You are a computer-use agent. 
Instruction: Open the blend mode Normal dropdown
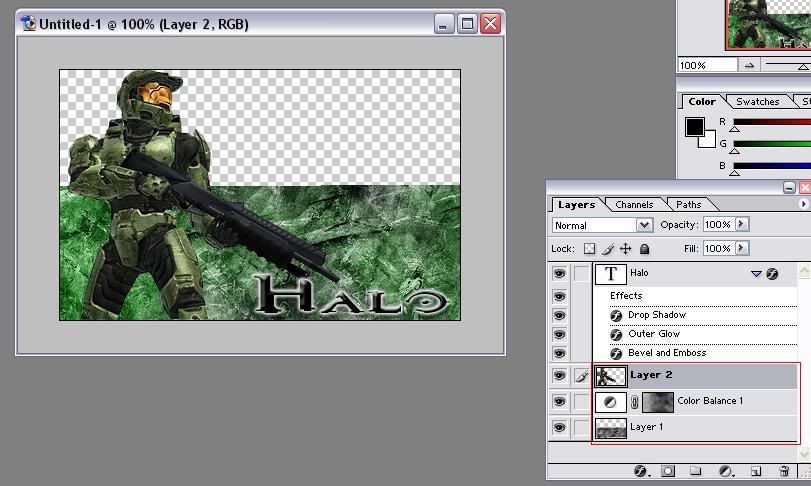pos(643,225)
